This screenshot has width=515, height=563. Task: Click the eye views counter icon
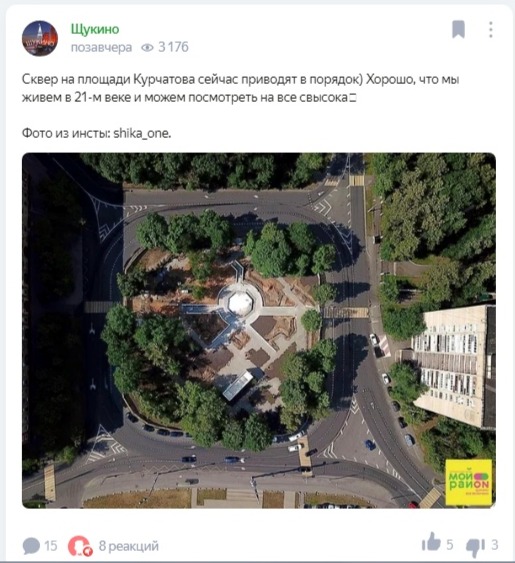pyautogui.click(x=147, y=47)
